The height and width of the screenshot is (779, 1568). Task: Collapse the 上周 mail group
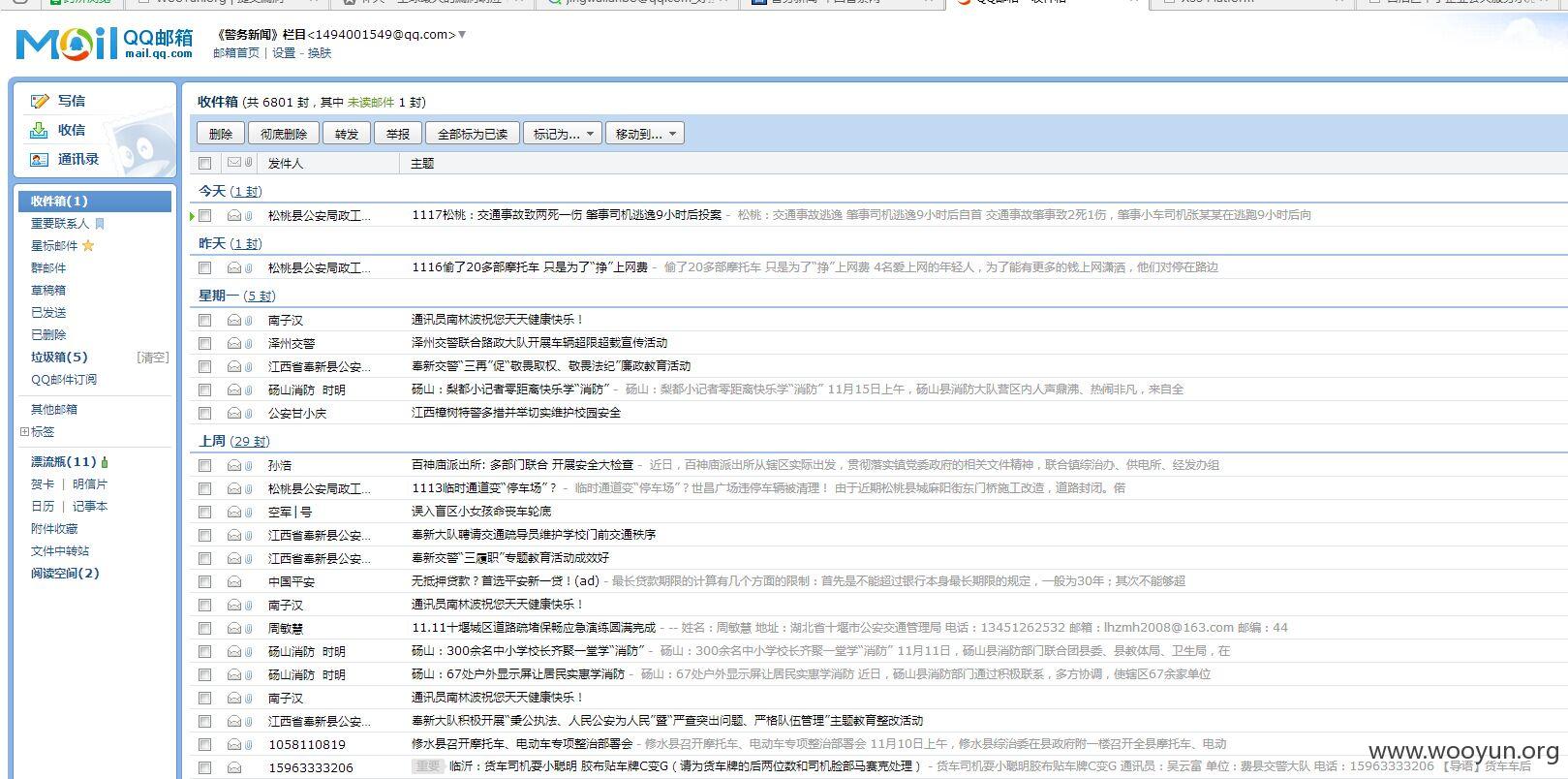click(x=211, y=441)
